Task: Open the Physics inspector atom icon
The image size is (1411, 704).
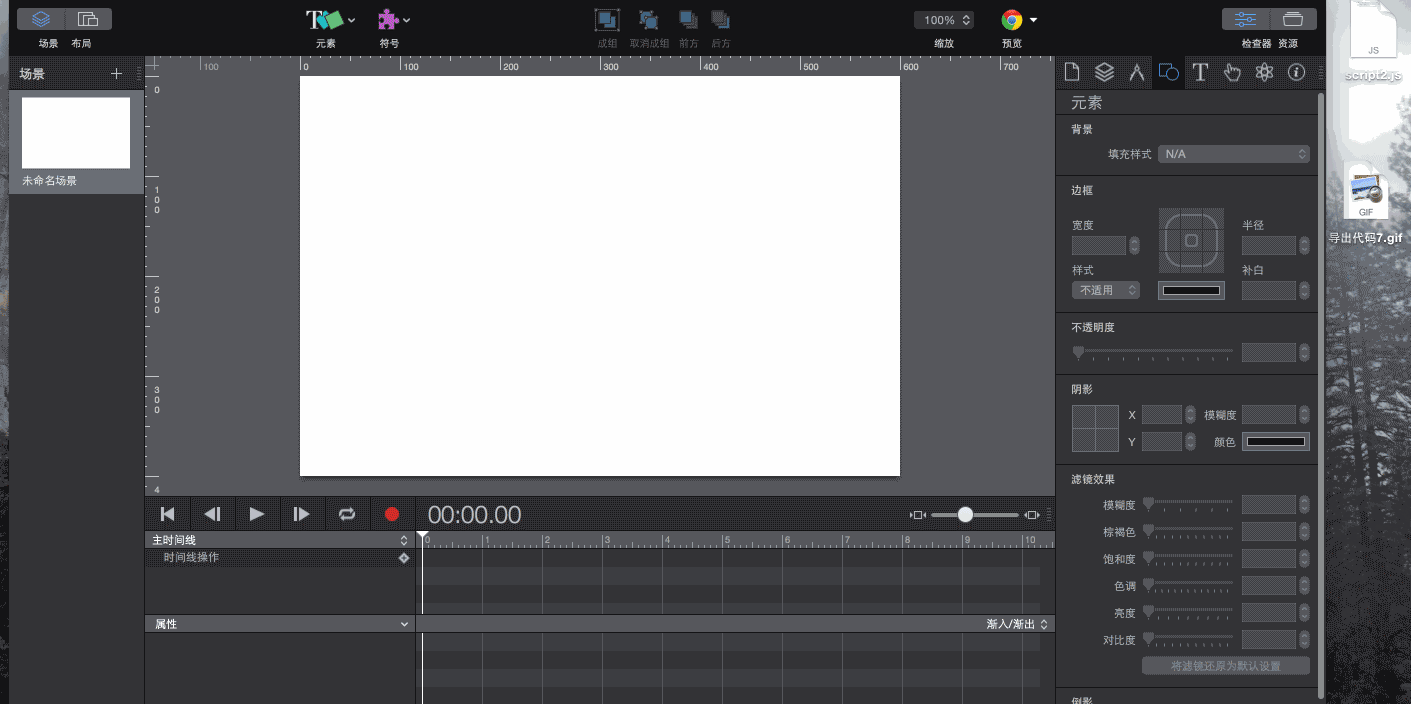Action: click(1264, 72)
